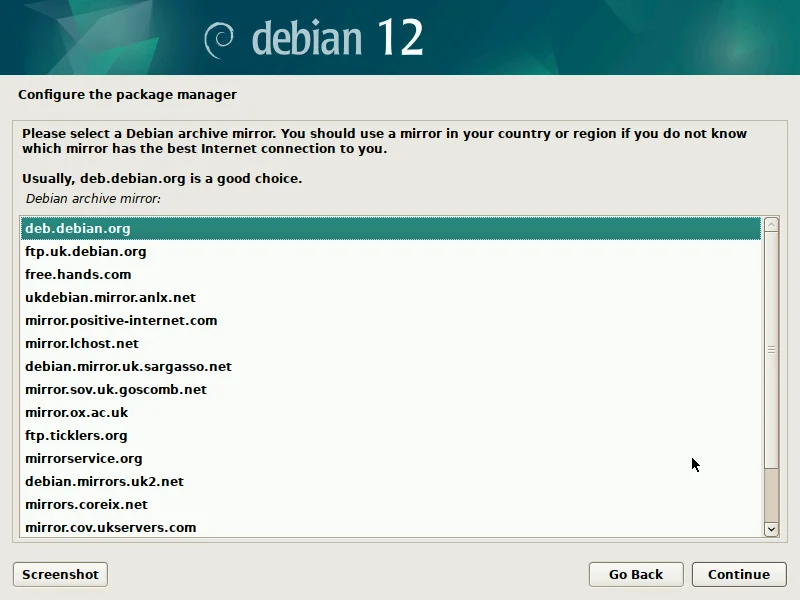The width and height of the screenshot is (800, 600).
Task: Click the scrollbar up arrow
Action: point(771,224)
